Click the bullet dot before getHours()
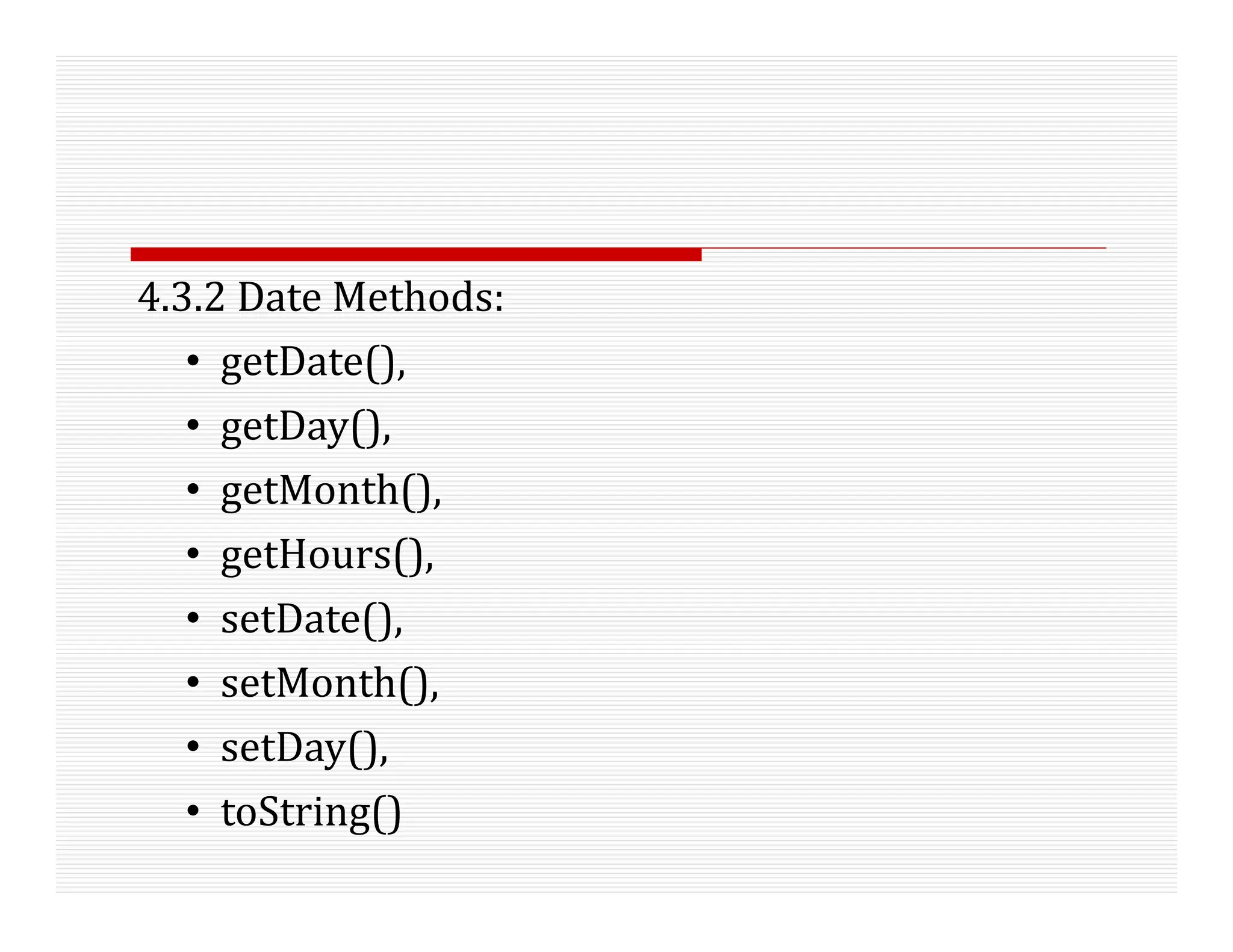The image size is (1233, 952). tap(193, 554)
